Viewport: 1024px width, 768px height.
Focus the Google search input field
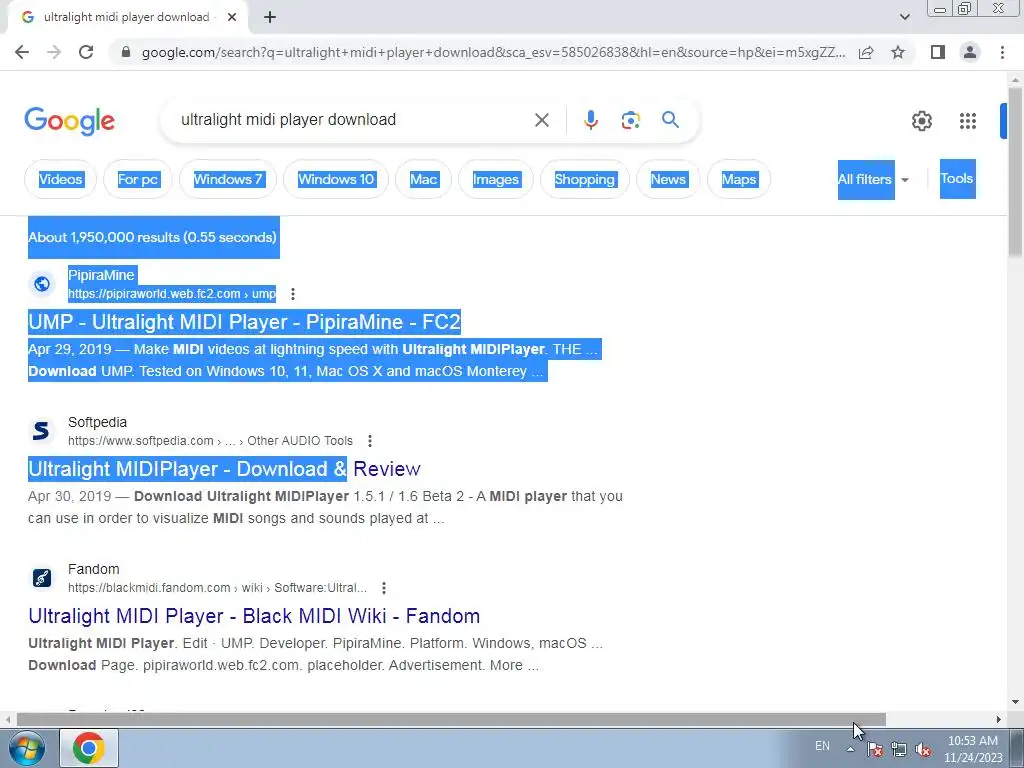click(x=353, y=120)
